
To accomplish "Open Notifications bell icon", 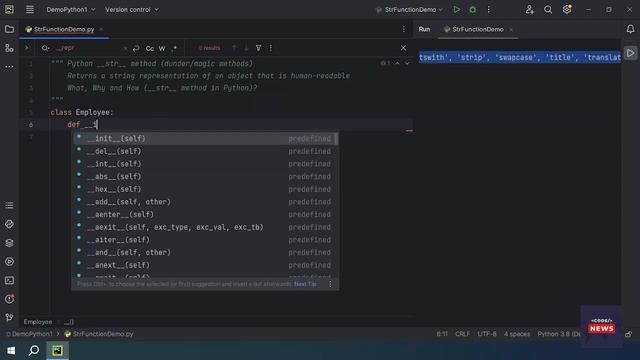I will coord(630,29).
